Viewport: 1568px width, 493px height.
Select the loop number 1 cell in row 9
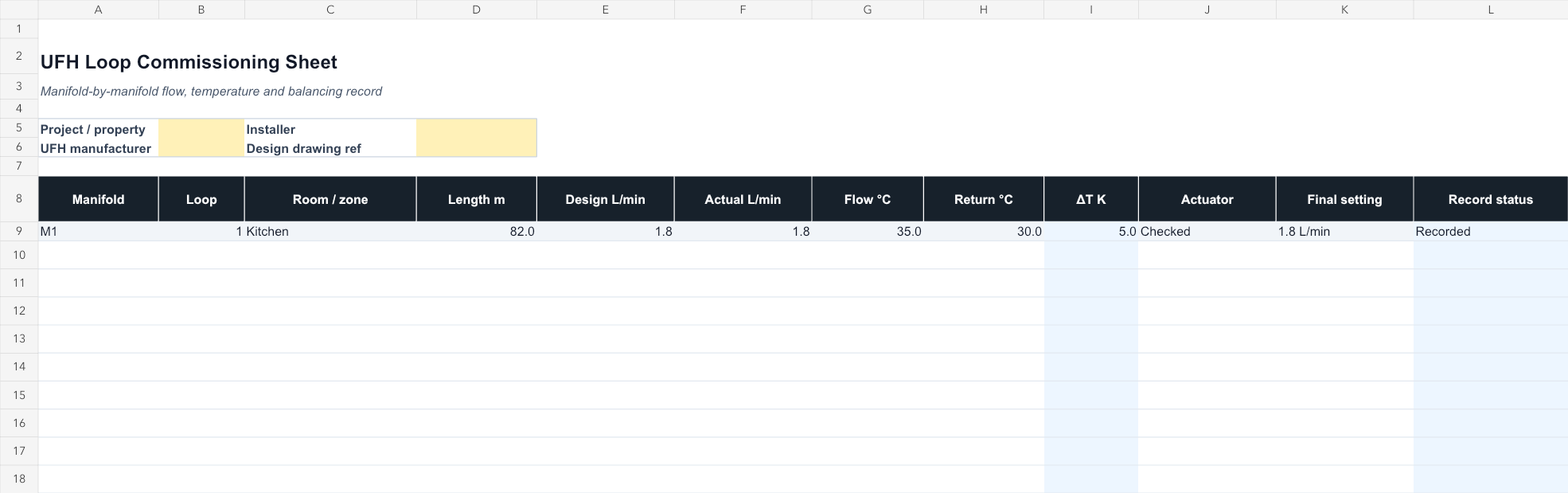(x=201, y=232)
